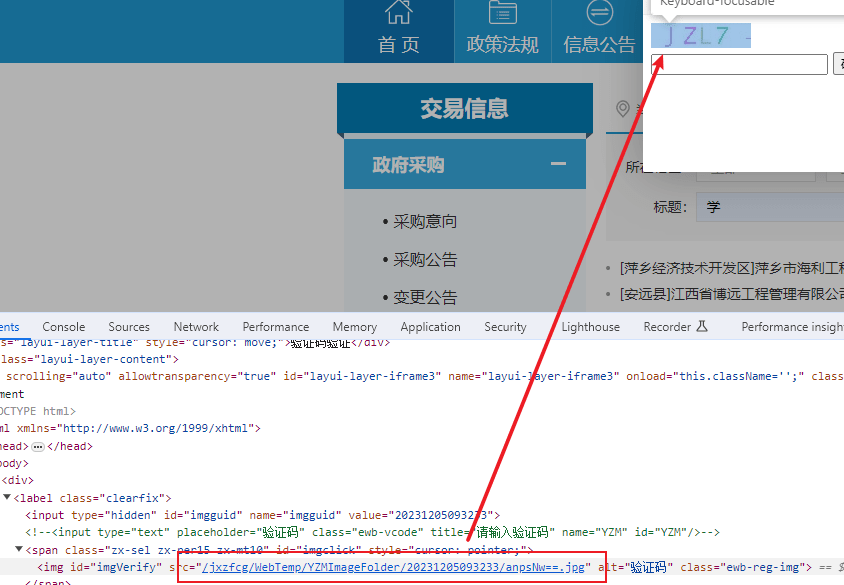This screenshot has height=585, width=844.
Task: Open the Network tab in DevTools
Action: click(196, 327)
